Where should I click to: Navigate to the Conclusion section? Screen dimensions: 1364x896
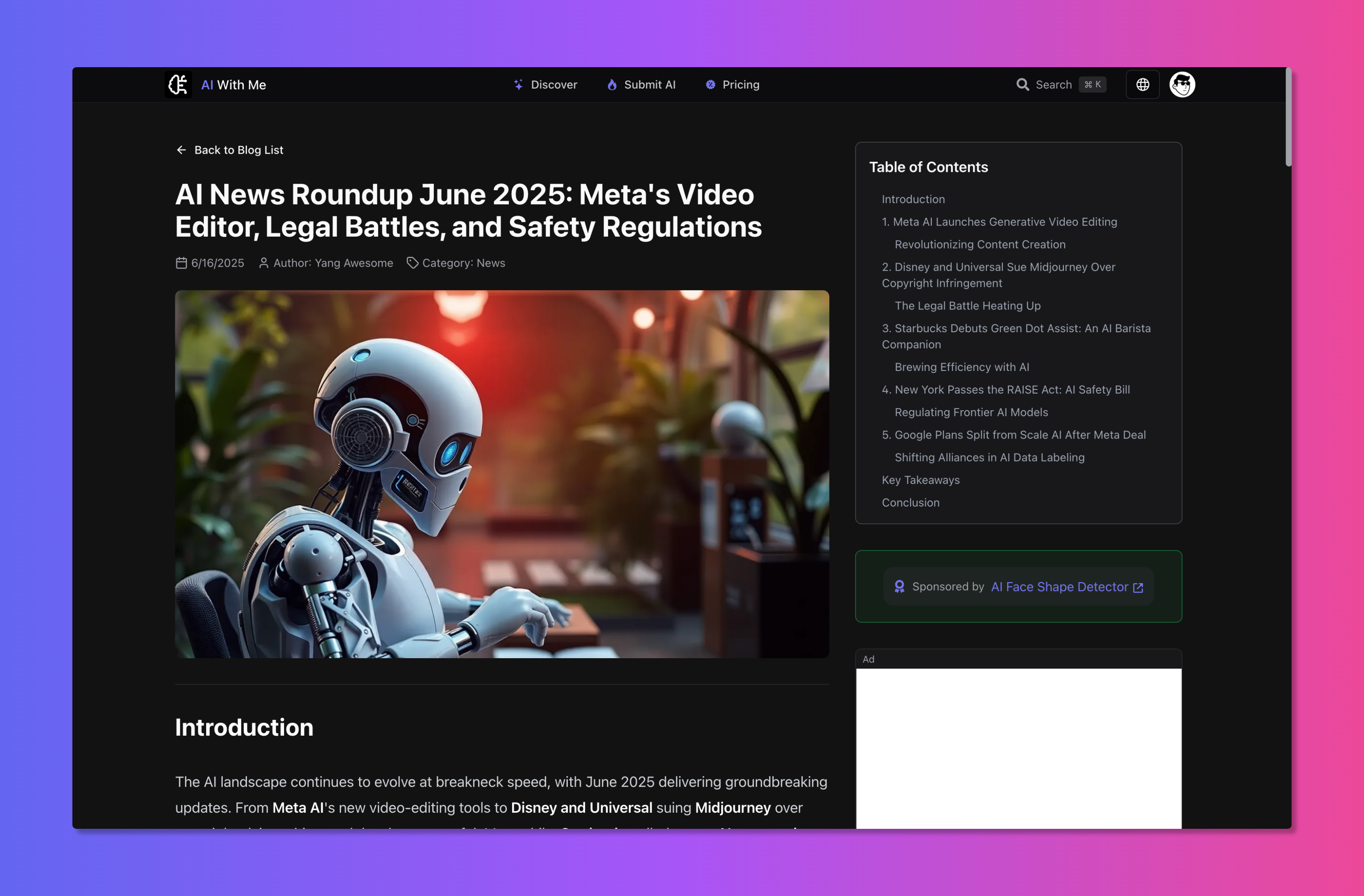point(910,502)
